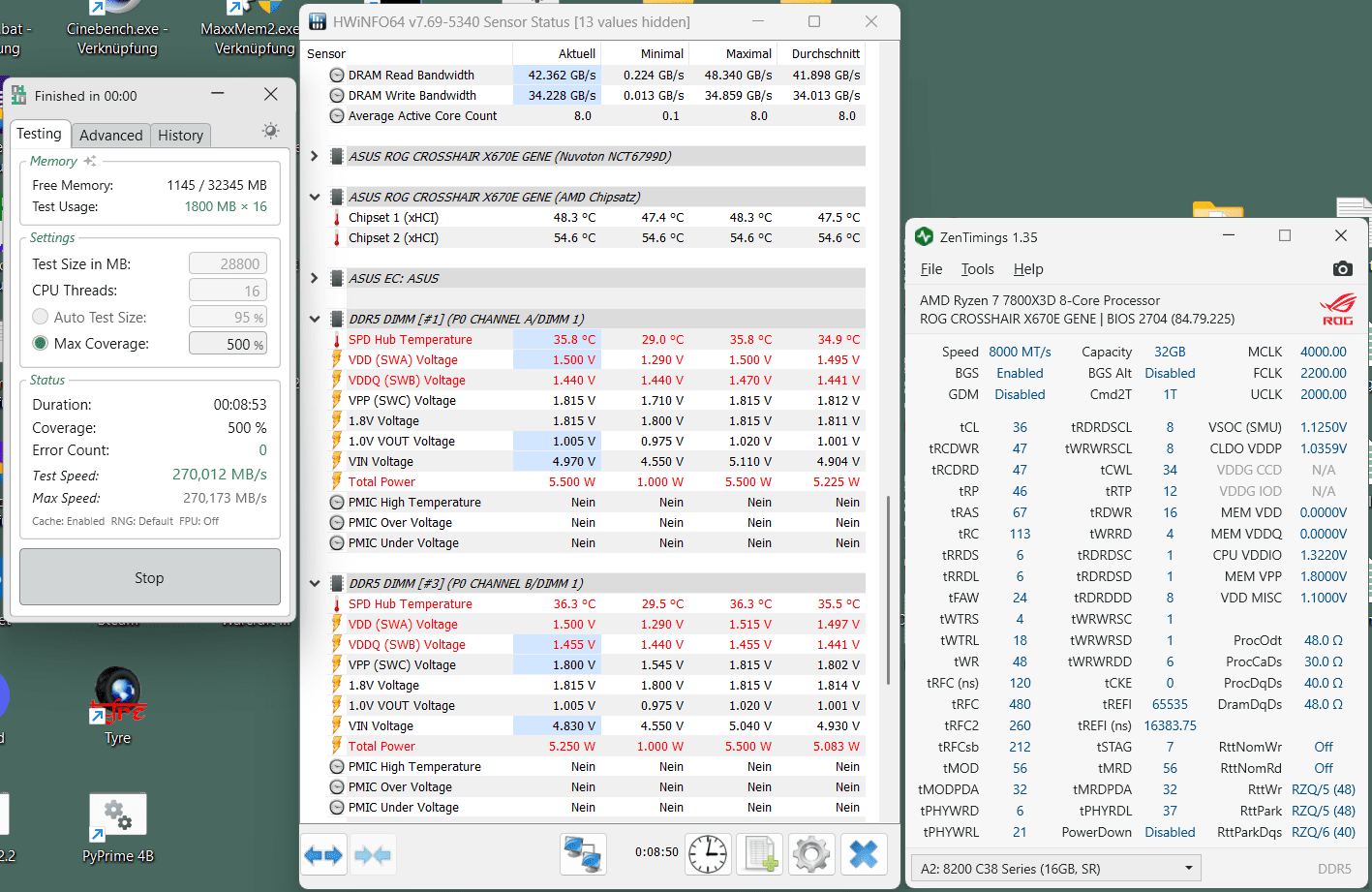Click the expand layout arrows in HWiNFO toolbar
Viewport: 1372px width, 892px height.
(323, 854)
